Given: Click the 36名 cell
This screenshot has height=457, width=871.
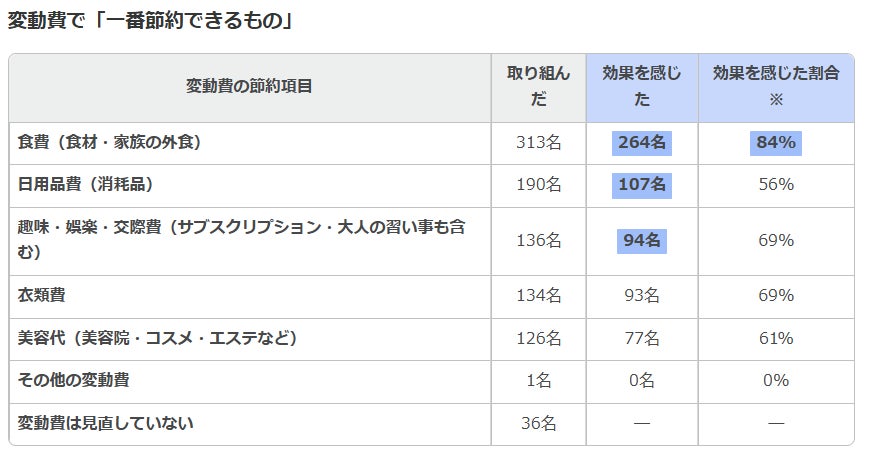Looking at the screenshot, I should click(538, 423).
